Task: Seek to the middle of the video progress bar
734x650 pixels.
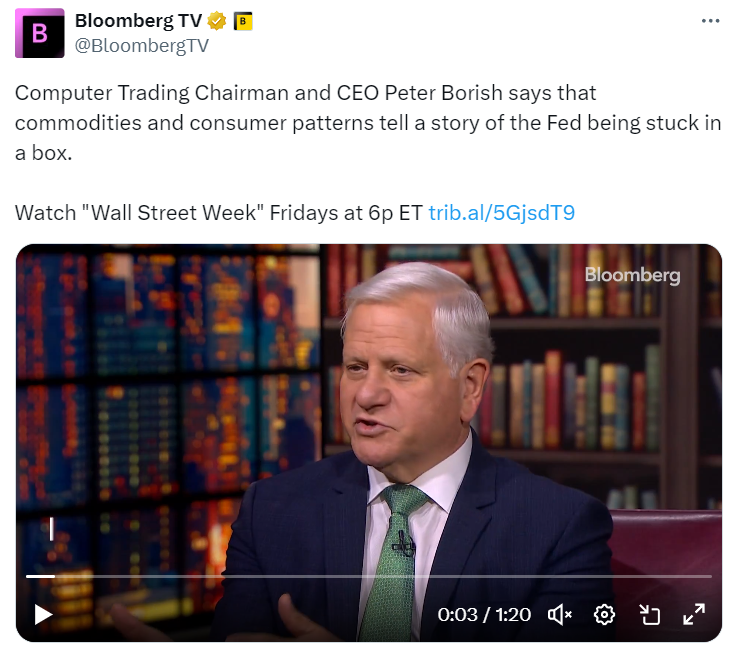Action: (368, 576)
